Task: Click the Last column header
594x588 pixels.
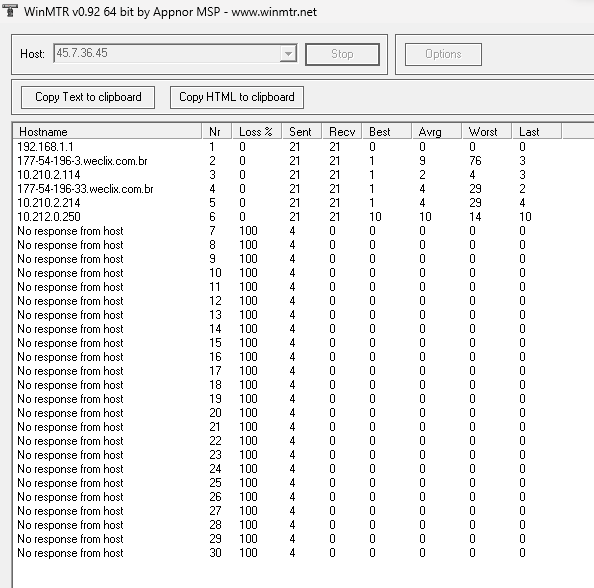Action: tap(537, 132)
